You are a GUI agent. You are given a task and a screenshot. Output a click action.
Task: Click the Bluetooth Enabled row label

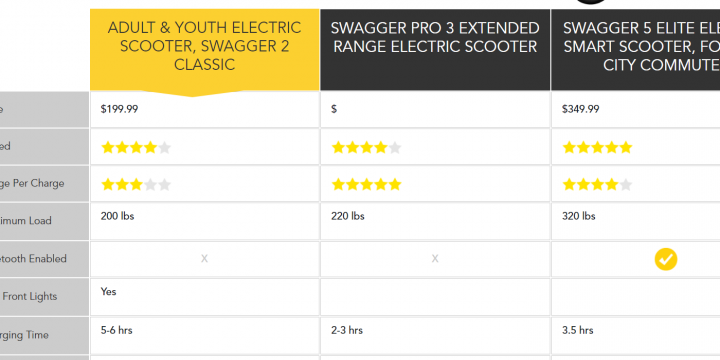click(33, 259)
